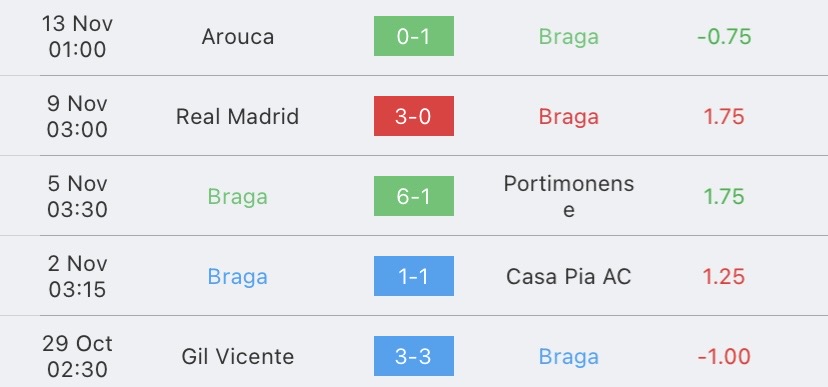Click blue Braga in the Gil Vicente row
This screenshot has width=828, height=387.
click(569, 357)
